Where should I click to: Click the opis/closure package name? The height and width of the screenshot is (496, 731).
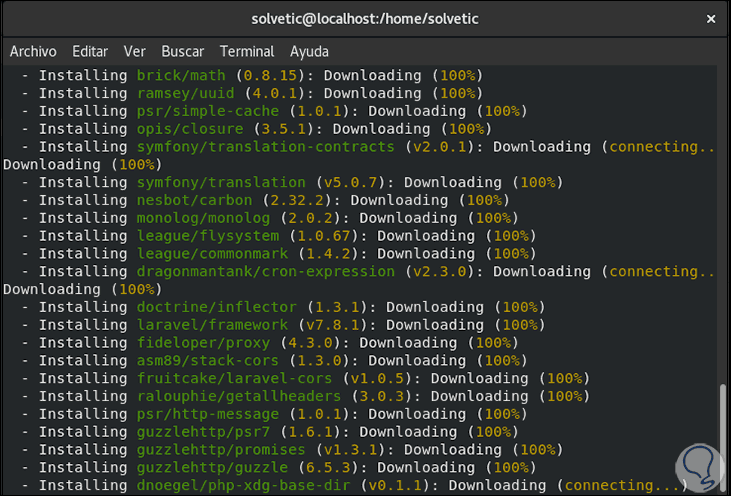[x=190, y=129]
